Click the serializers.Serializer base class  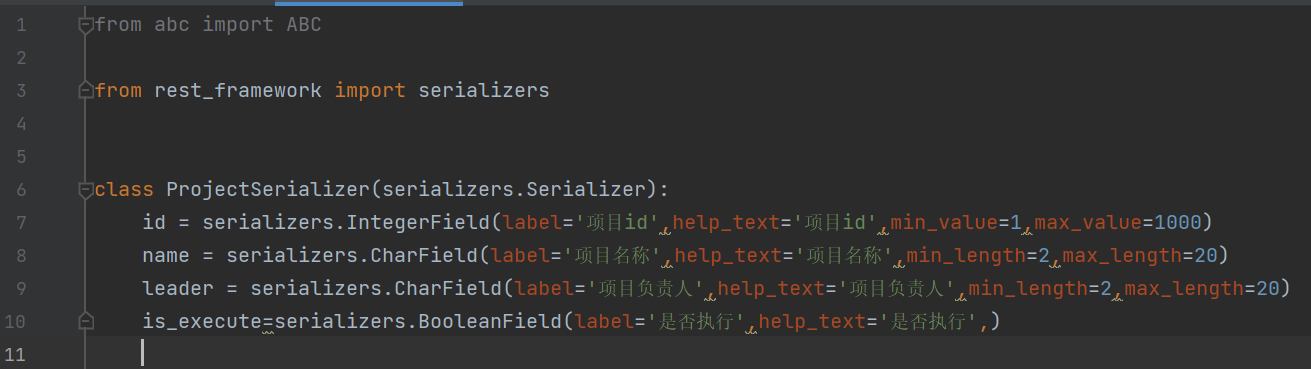tap(520, 189)
